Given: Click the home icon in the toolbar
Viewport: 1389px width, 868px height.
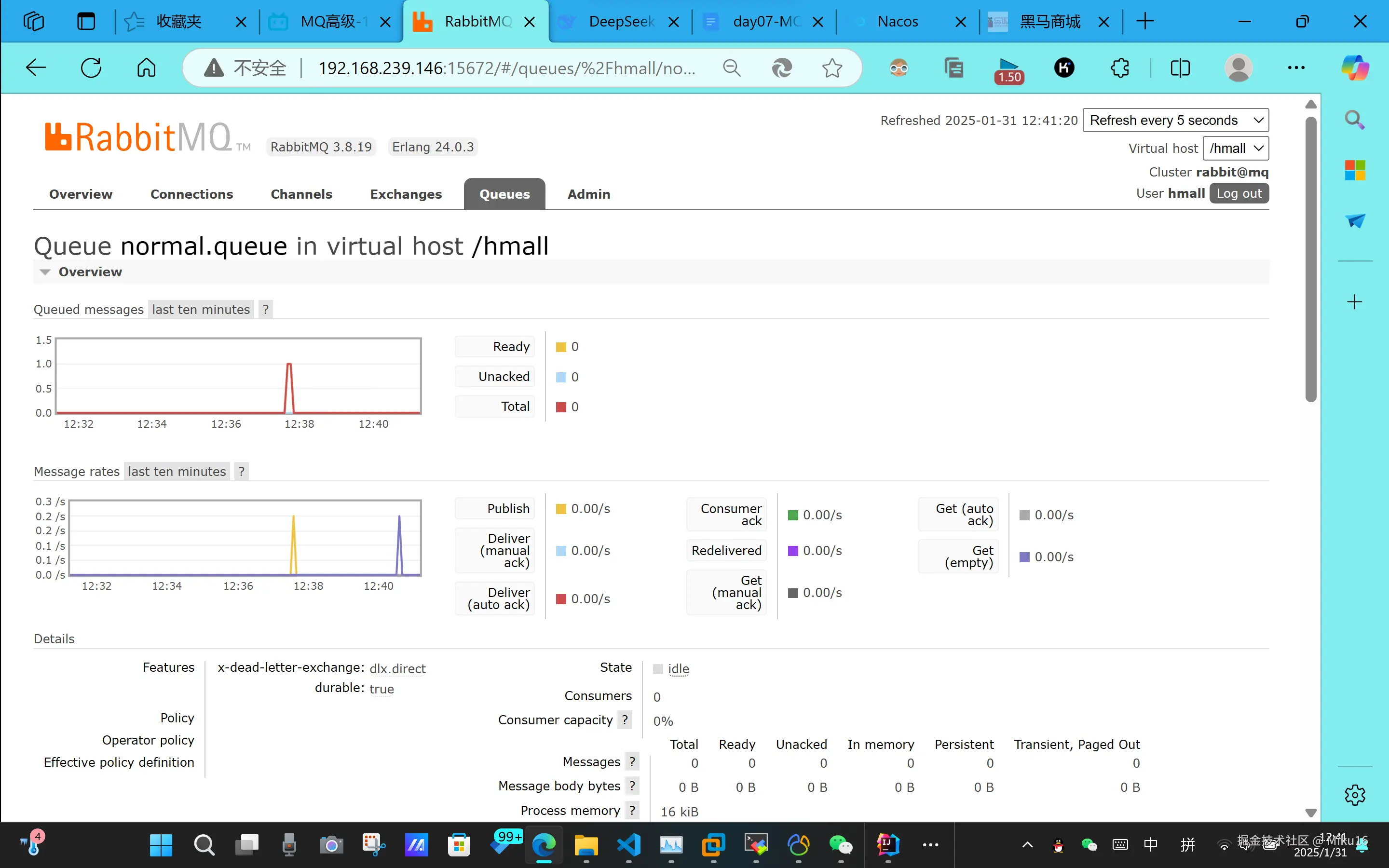Looking at the screenshot, I should [146, 68].
